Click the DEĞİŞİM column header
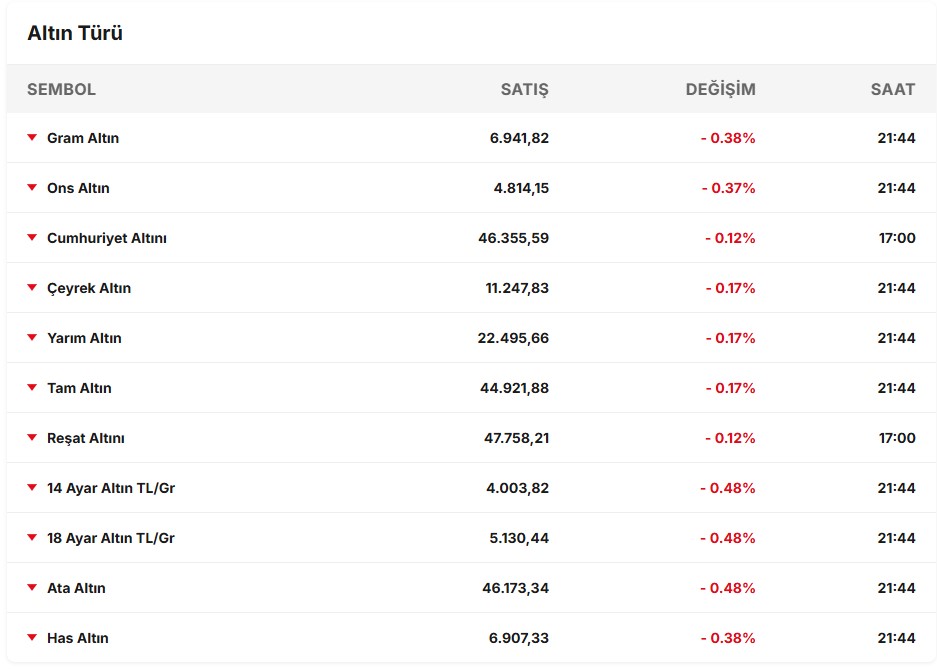Screen dimensions: 937x669 720,89
